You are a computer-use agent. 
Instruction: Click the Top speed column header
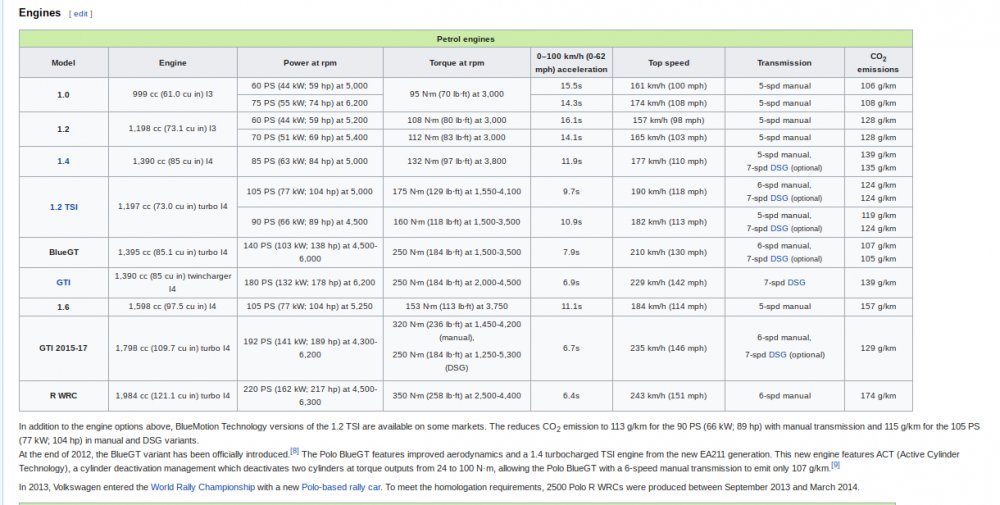tap(668, 62)
